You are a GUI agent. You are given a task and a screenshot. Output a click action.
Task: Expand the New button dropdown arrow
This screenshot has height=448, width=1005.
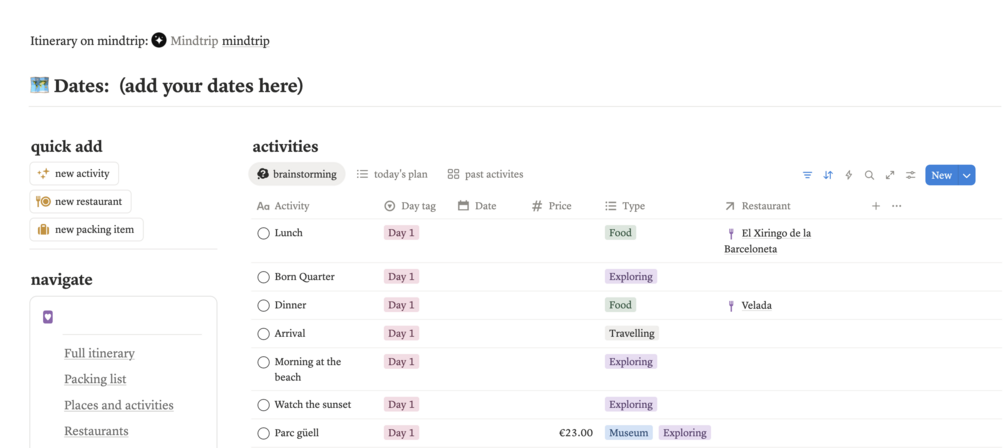pyautogui.click(x=967, y=175)
